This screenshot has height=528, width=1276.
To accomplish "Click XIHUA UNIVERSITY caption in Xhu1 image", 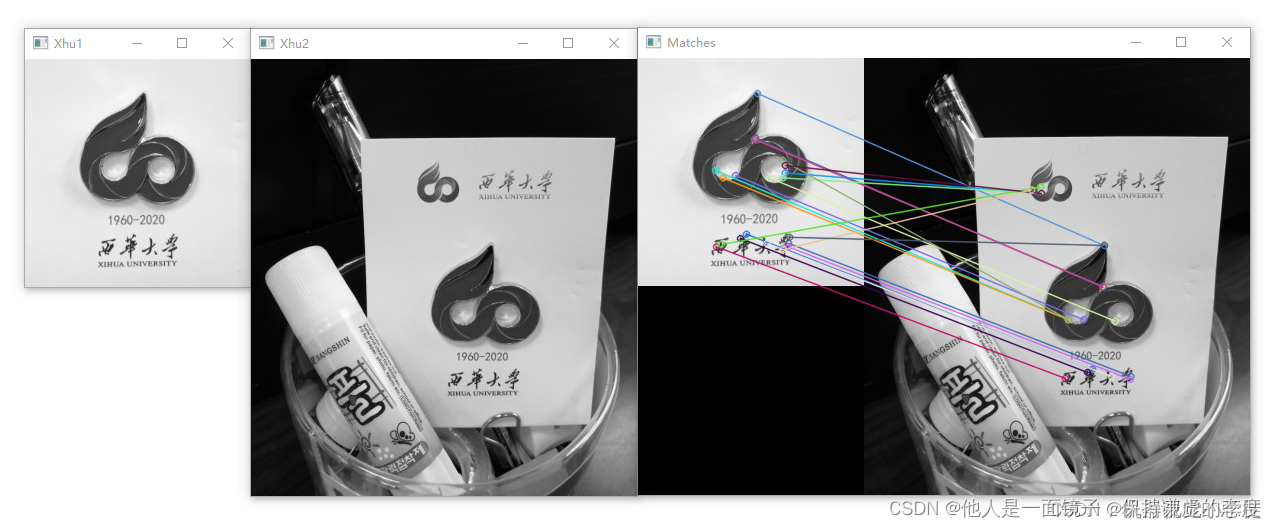I will point(137,264).
